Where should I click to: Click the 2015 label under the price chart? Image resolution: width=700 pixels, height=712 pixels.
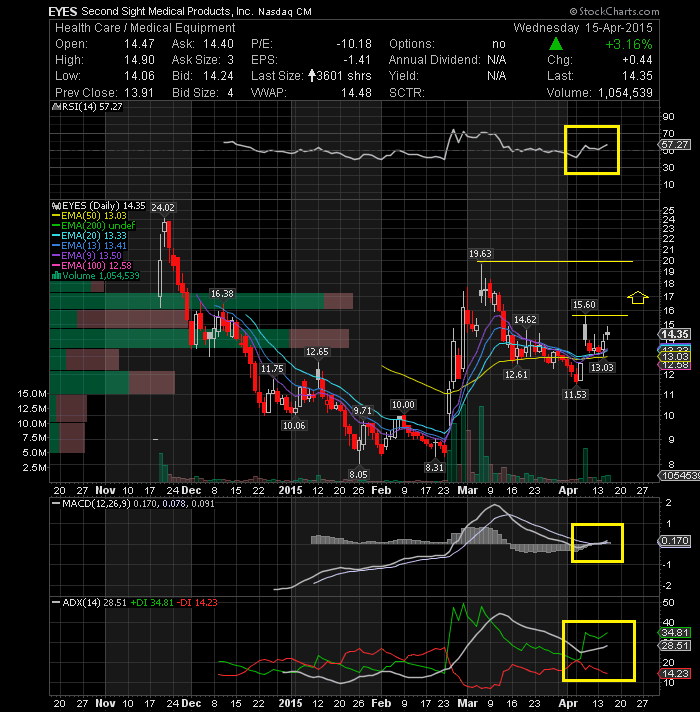pos(290,490)
